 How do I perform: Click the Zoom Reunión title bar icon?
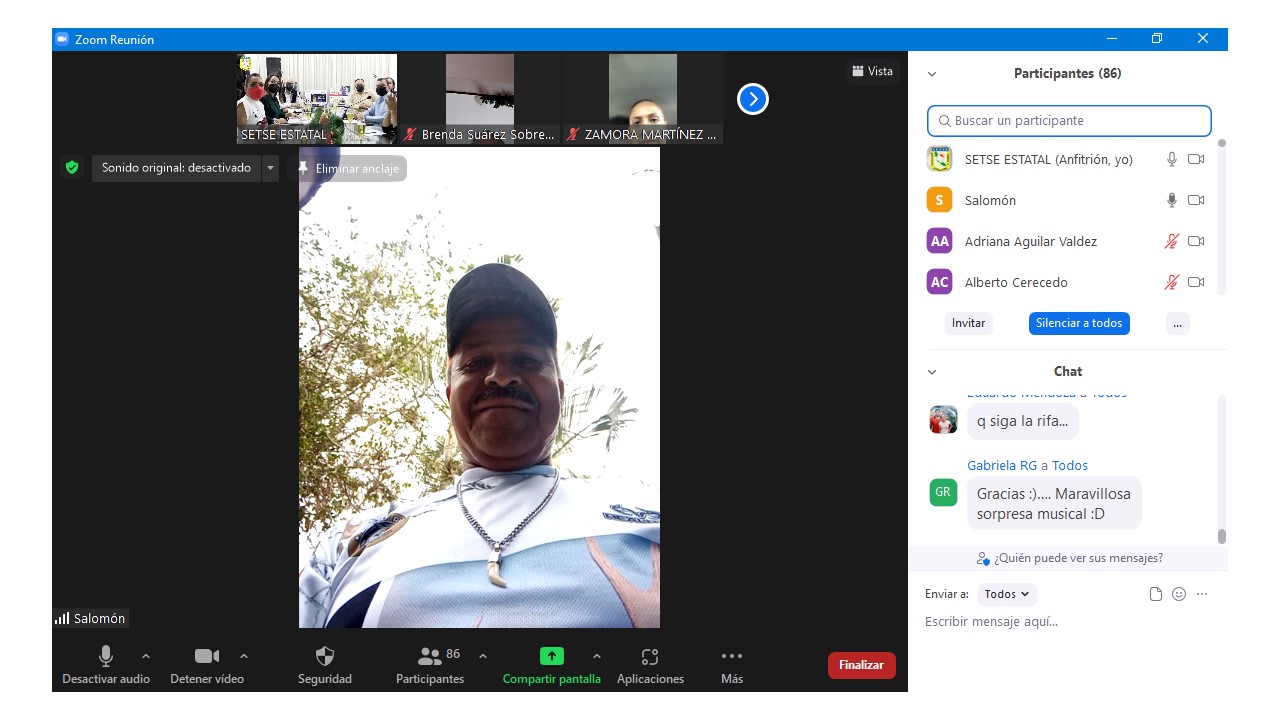(x=62, y=39)
